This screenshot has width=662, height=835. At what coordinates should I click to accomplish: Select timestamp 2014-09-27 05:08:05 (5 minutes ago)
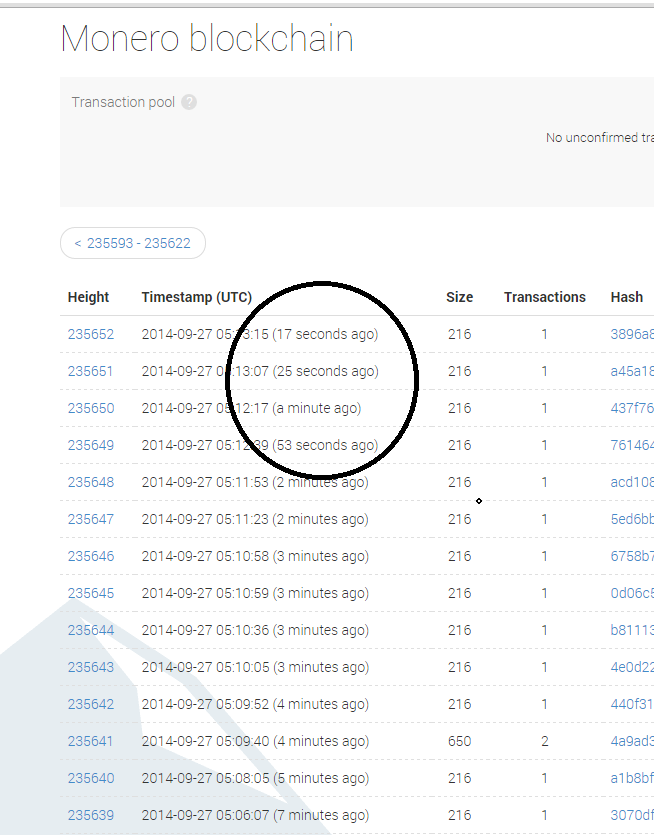[255, 779]
